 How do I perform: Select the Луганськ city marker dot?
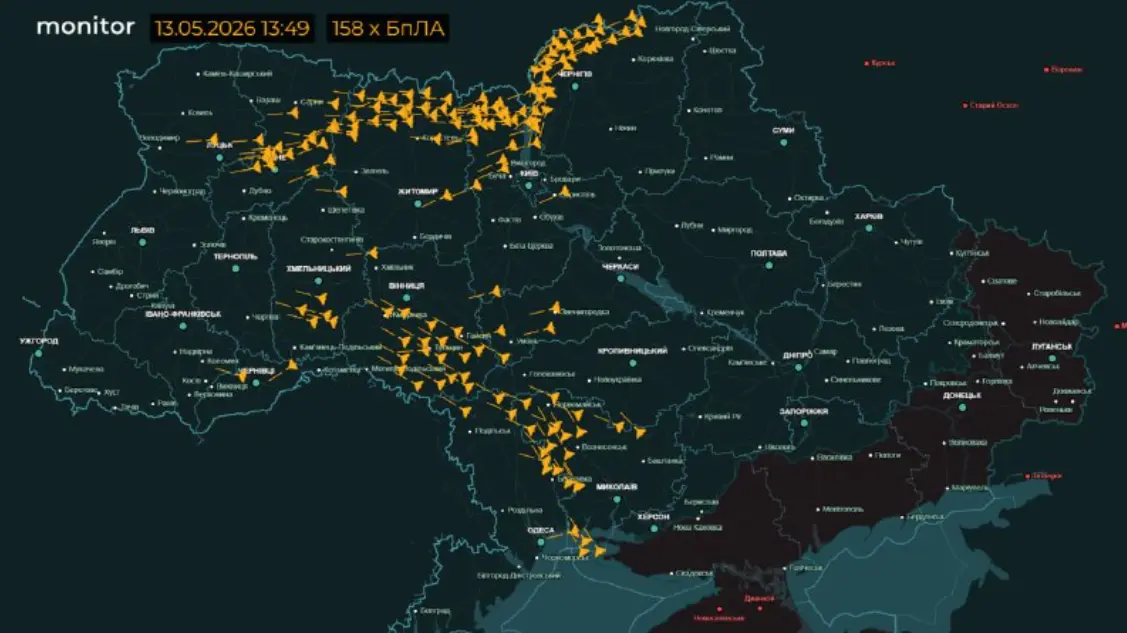pyautogui.click(x=1052, y=358)
